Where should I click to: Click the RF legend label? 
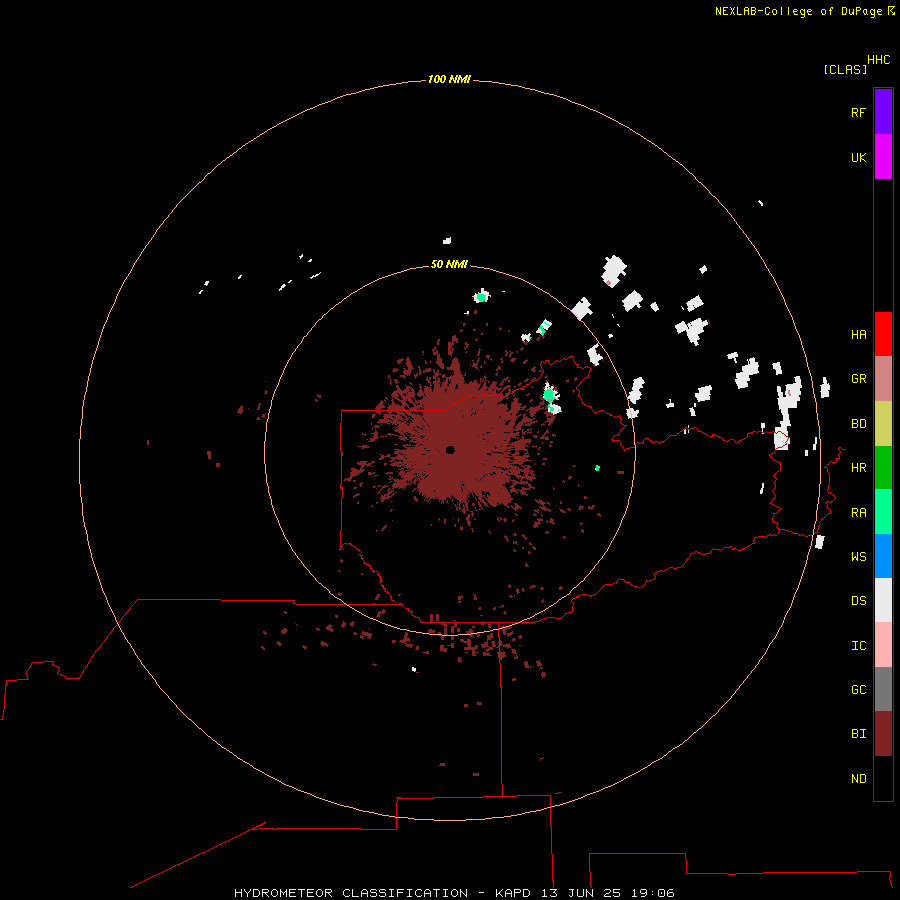point(858,112)
